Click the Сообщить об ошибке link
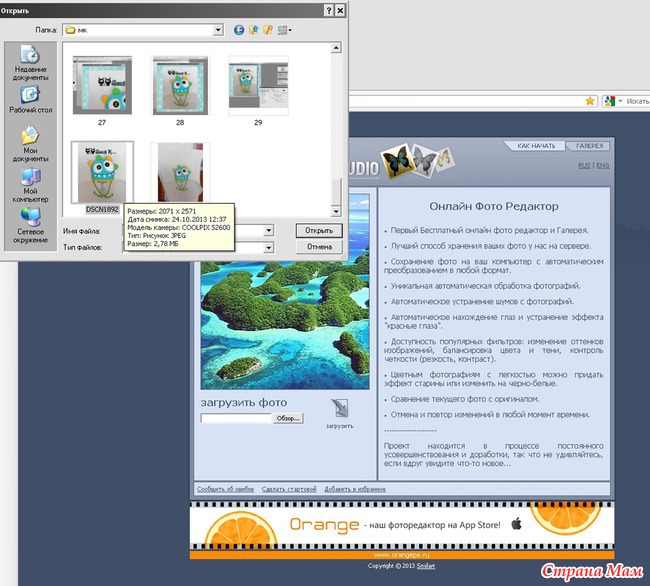The image size is (650, 586). point(224,489)
